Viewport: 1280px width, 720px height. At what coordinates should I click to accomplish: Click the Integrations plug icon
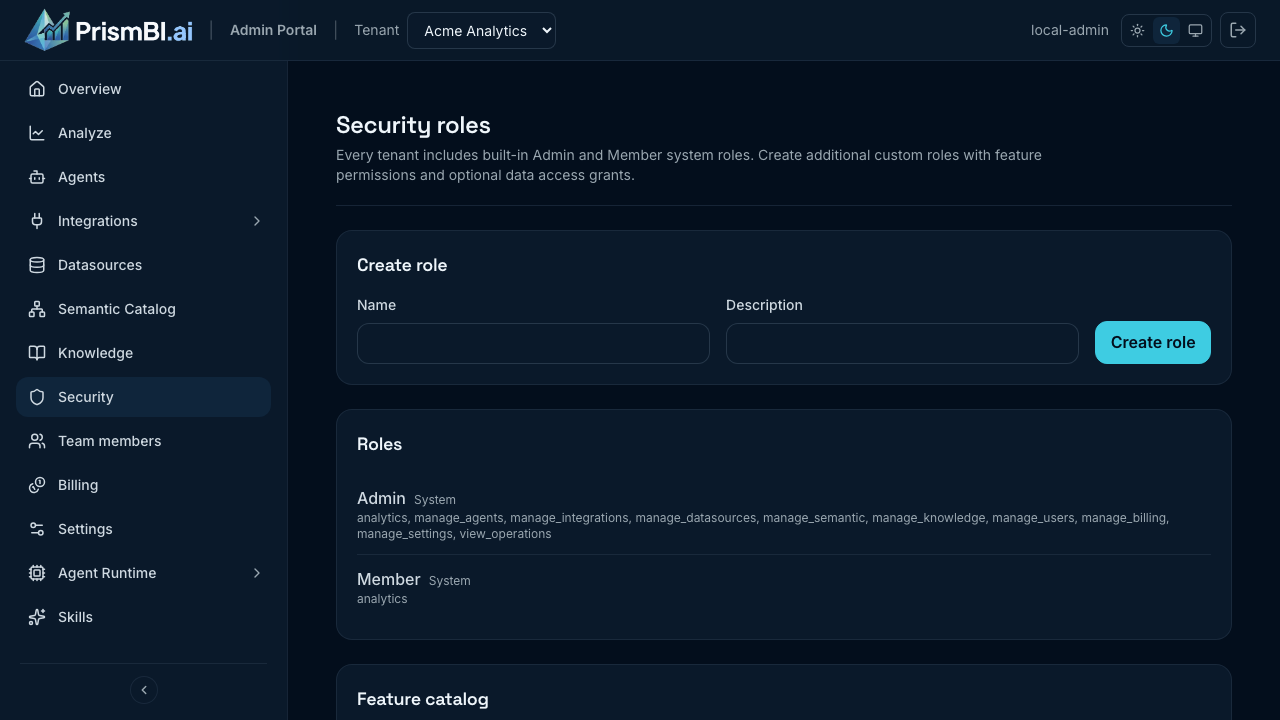click(x=37, y=221)
